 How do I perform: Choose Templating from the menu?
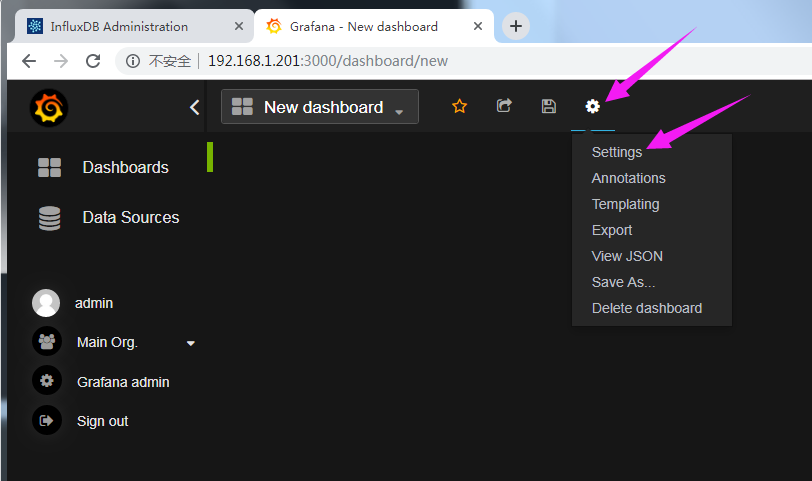coord(625,204)
